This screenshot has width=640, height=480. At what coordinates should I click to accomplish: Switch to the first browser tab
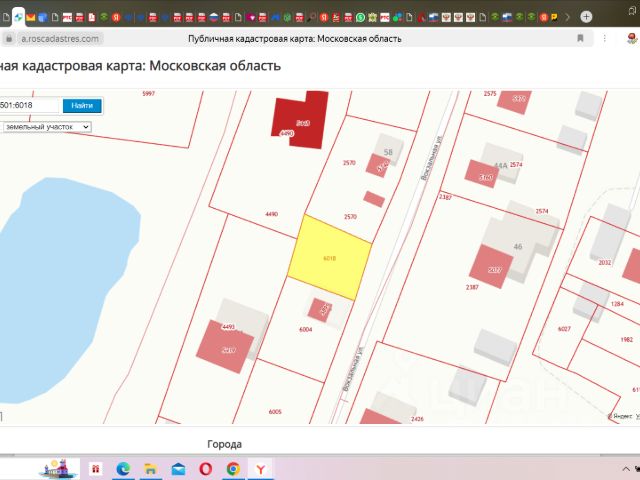tap(7, 18)
